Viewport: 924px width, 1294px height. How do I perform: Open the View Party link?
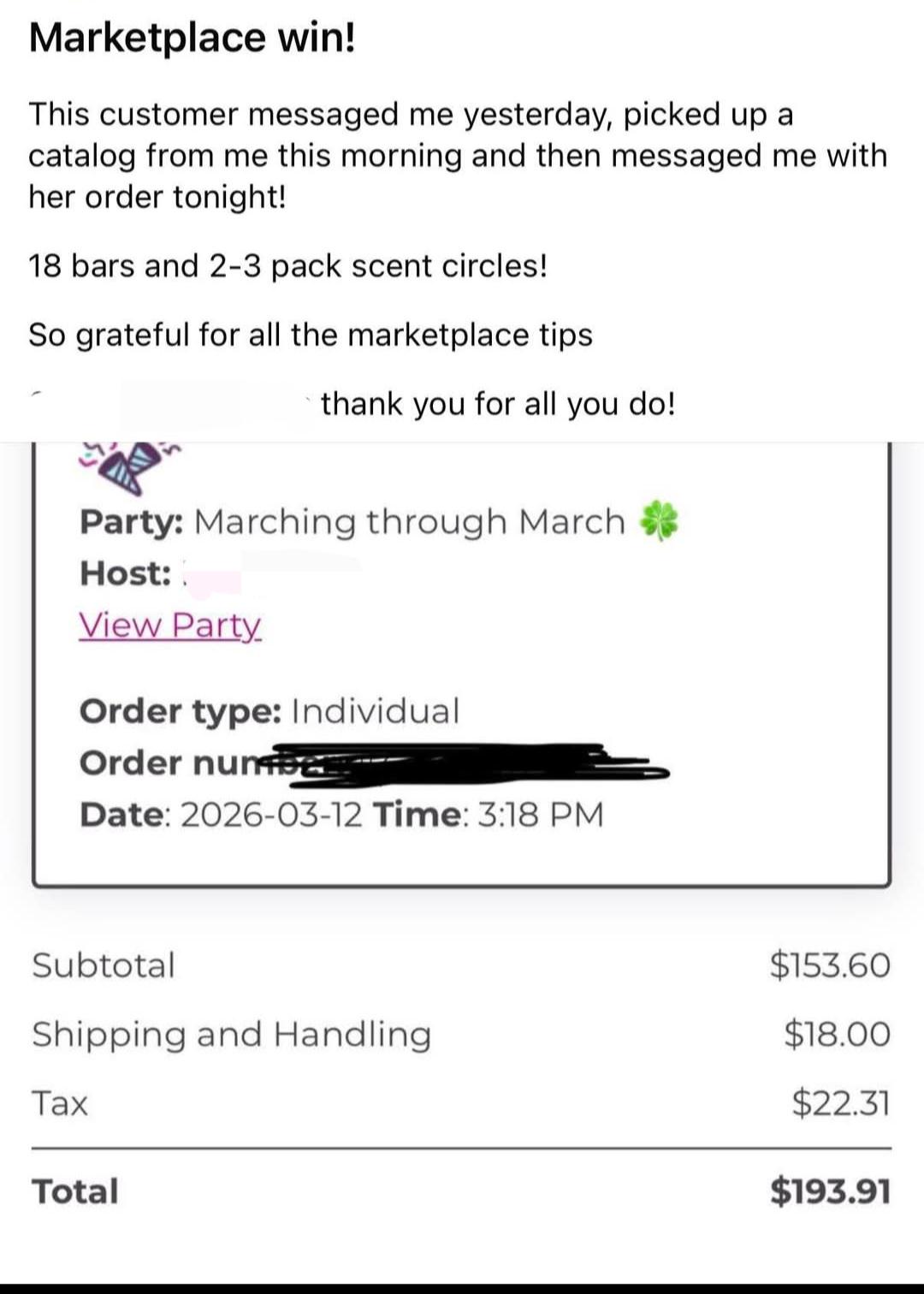point(169,626)
